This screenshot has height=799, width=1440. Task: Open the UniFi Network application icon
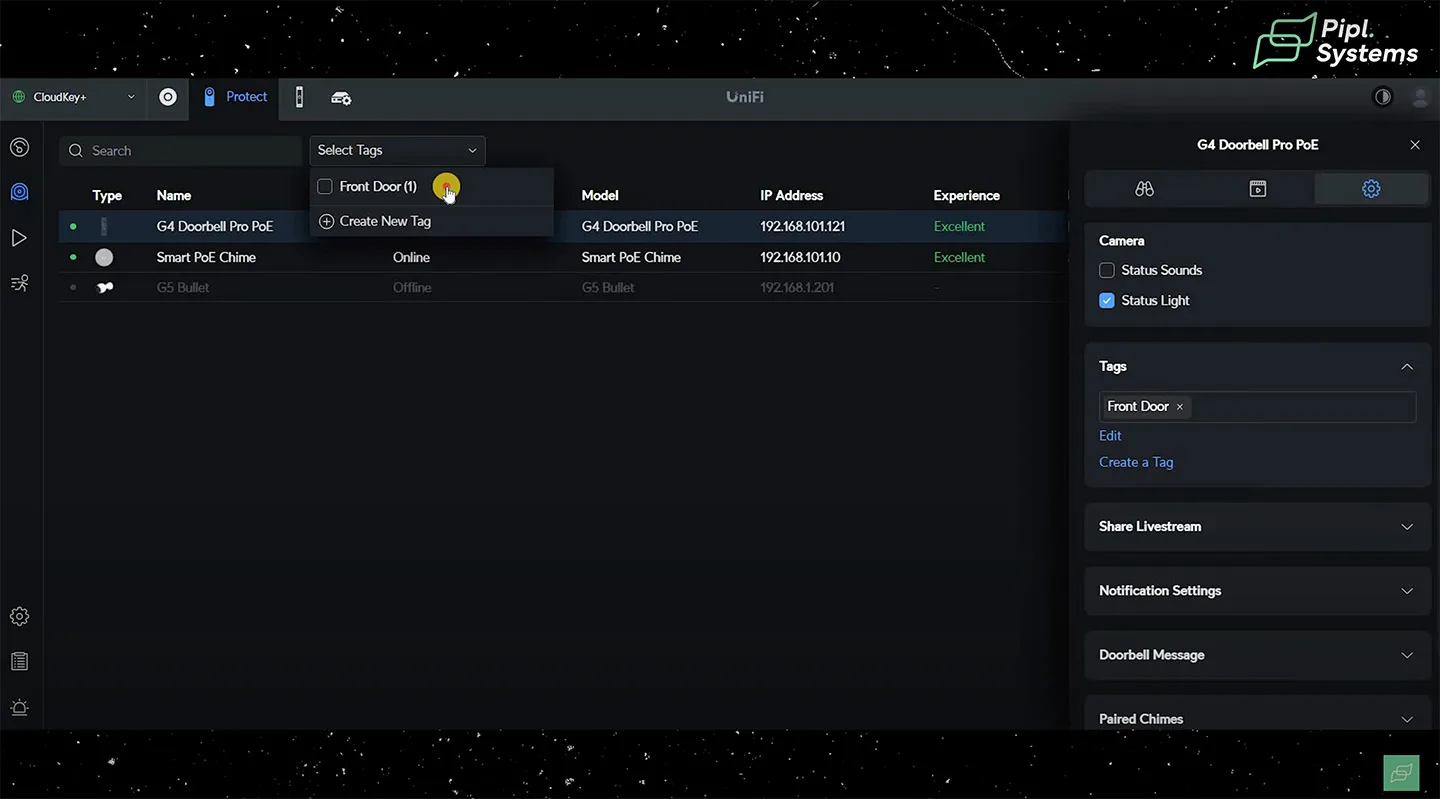[x=168, y=97]
